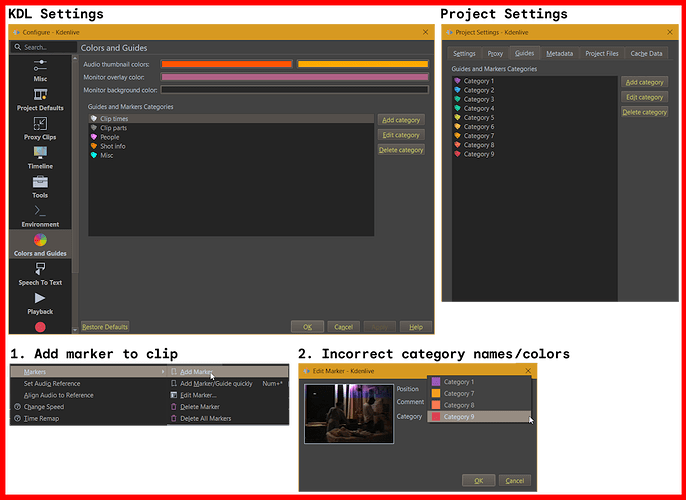Click Edit category in Project Settings
The height and width of the screenshot is (500, 686).
click(x=644, y=97)
